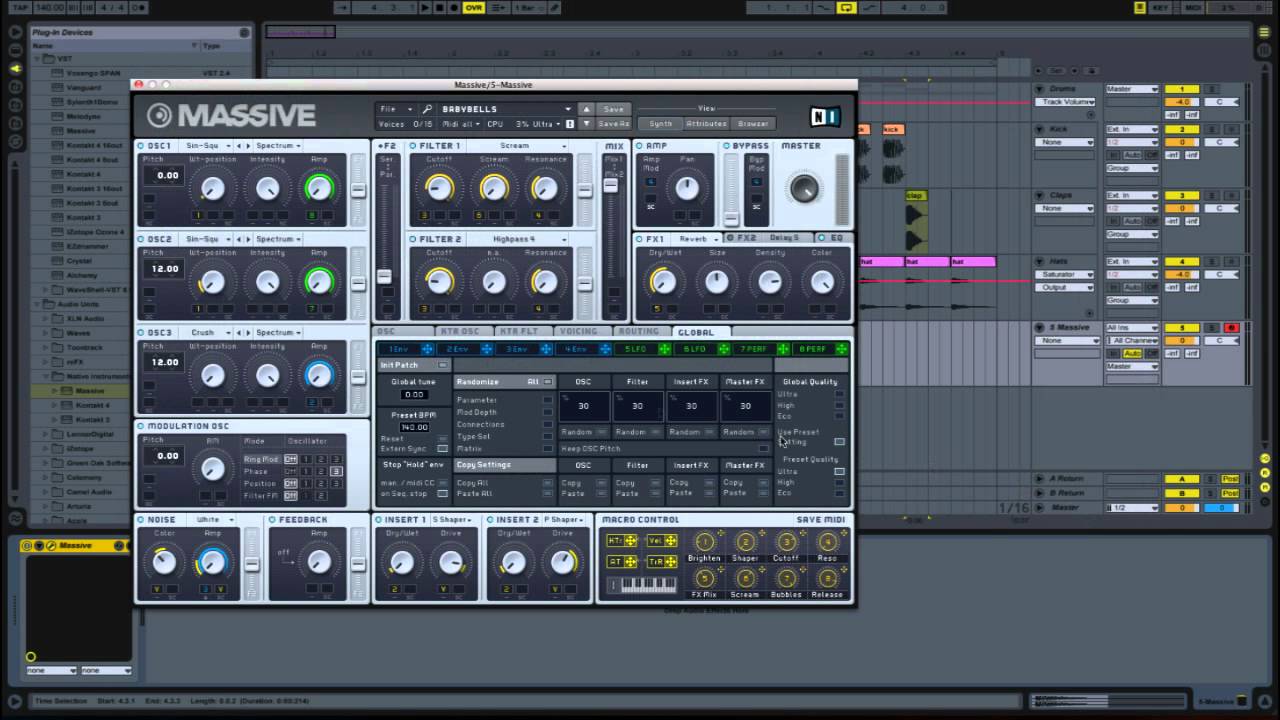Click the Save preset button

point(613,109)
